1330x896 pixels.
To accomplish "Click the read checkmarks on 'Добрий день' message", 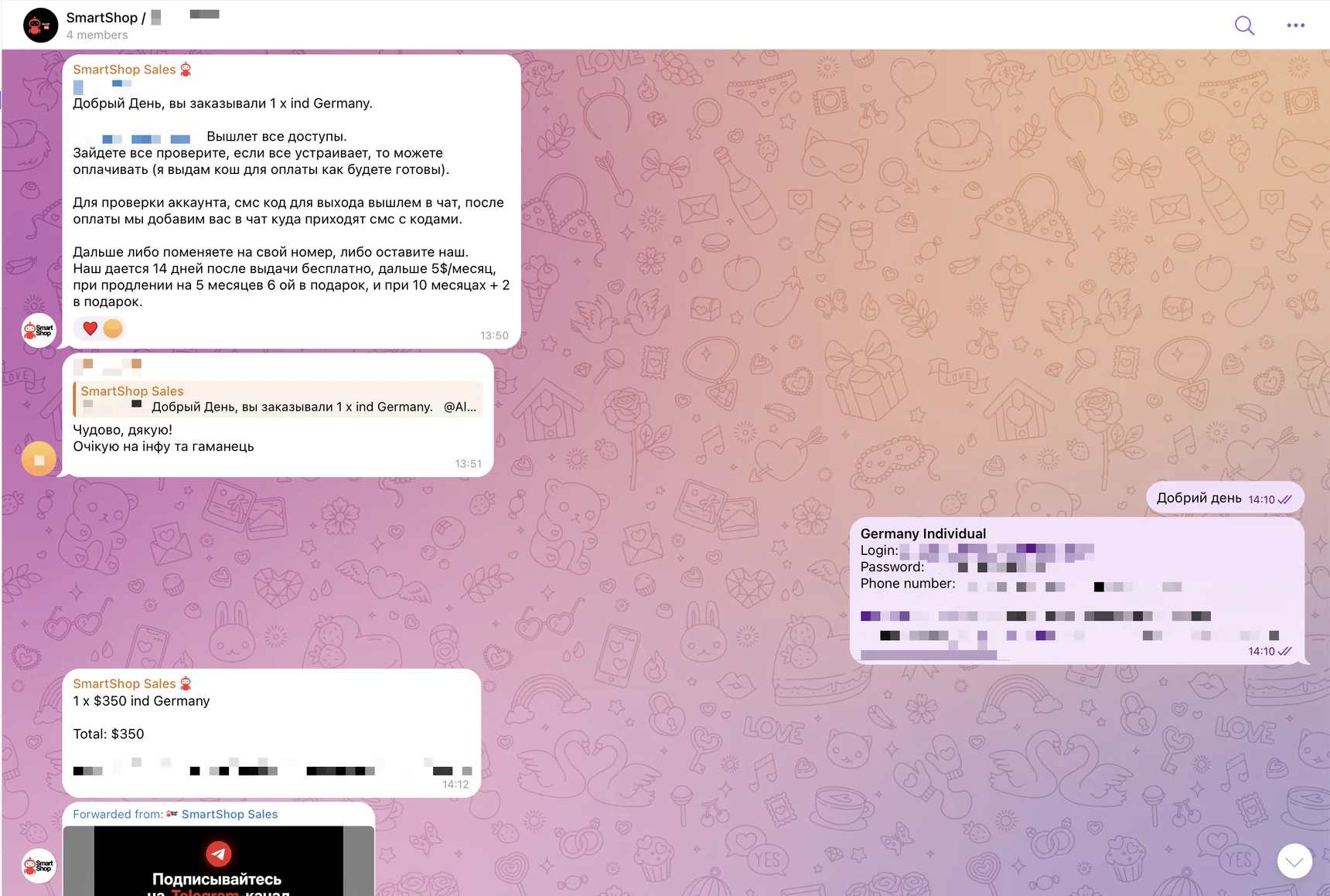I will pos(1285,499).
